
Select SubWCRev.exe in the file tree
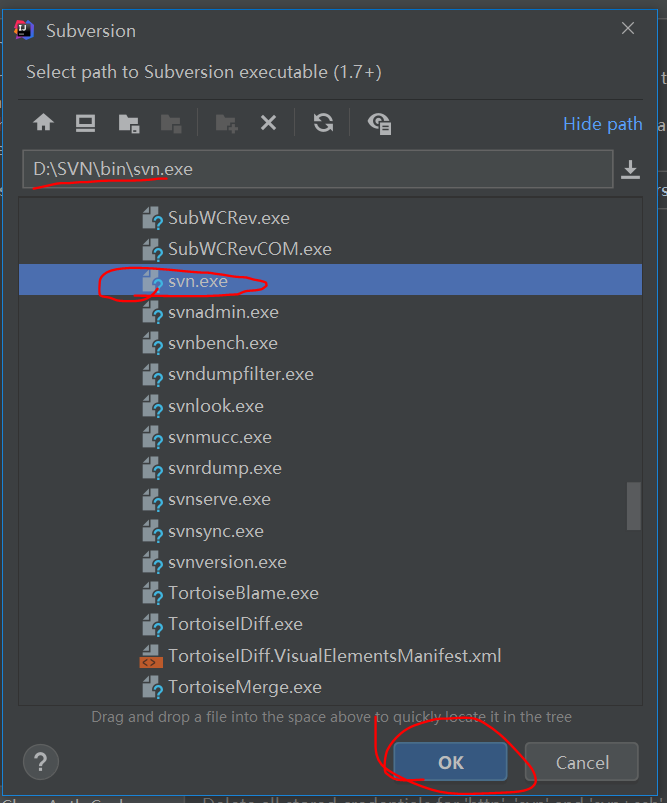click(x=330, y=218)
